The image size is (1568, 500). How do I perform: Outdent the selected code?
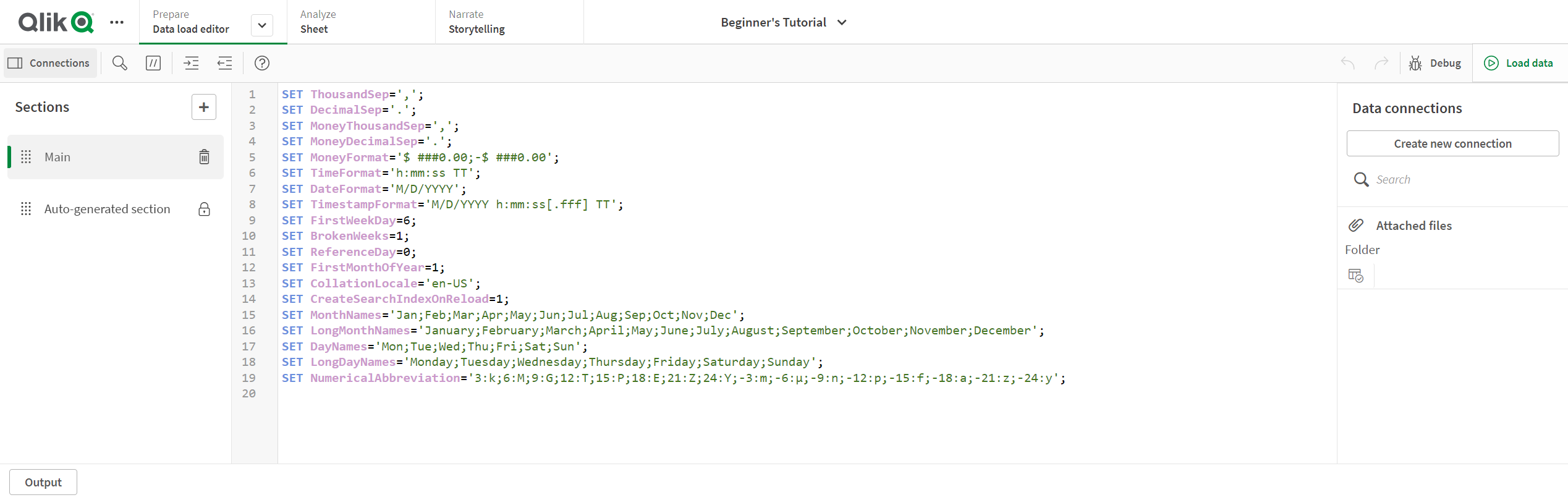pos(225,63)
